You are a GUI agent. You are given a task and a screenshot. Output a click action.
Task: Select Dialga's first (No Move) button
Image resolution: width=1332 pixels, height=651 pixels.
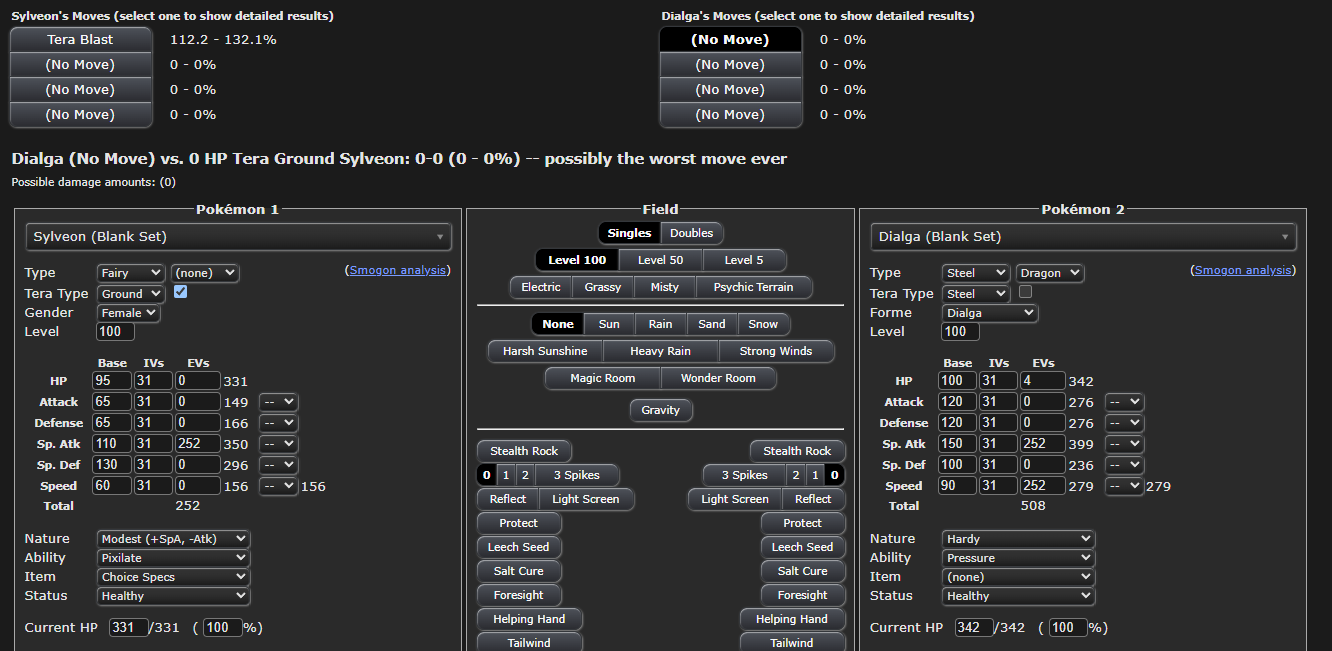click(731, 40)
